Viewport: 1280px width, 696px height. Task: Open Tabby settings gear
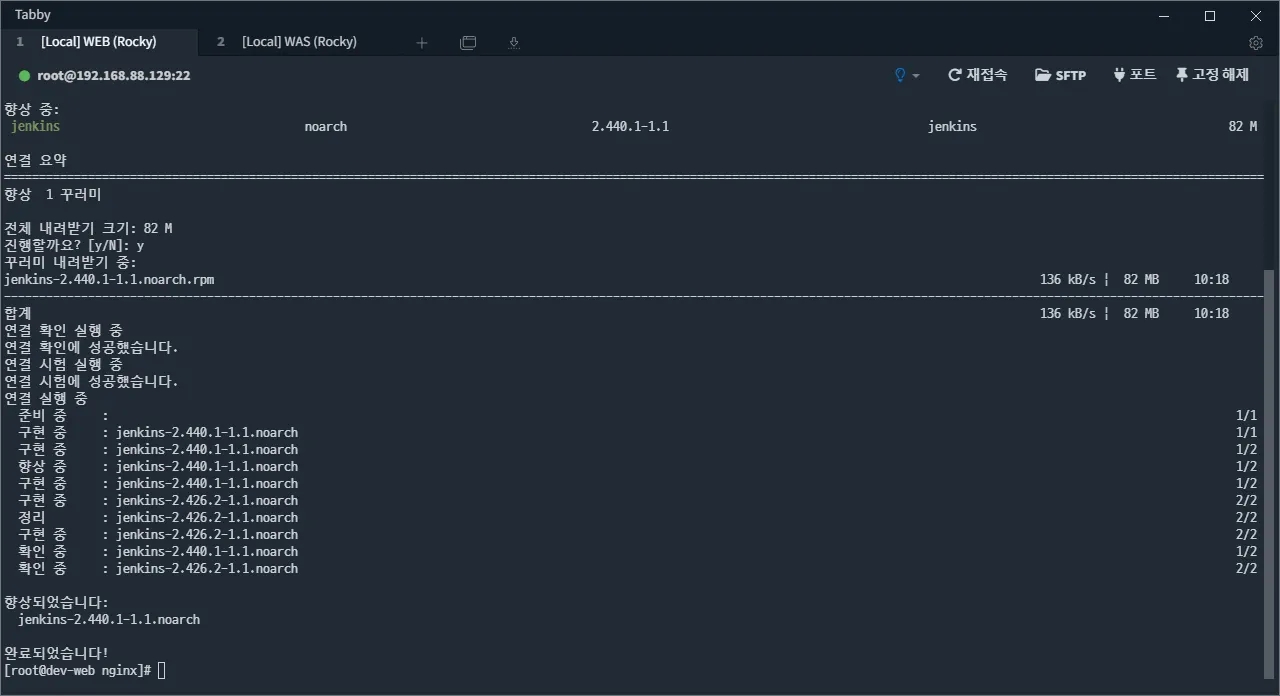(x=1256, y=43)
